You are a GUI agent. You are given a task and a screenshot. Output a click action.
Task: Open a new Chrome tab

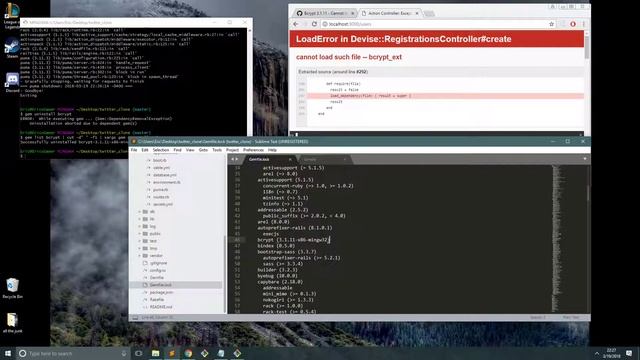coord(429,13)
